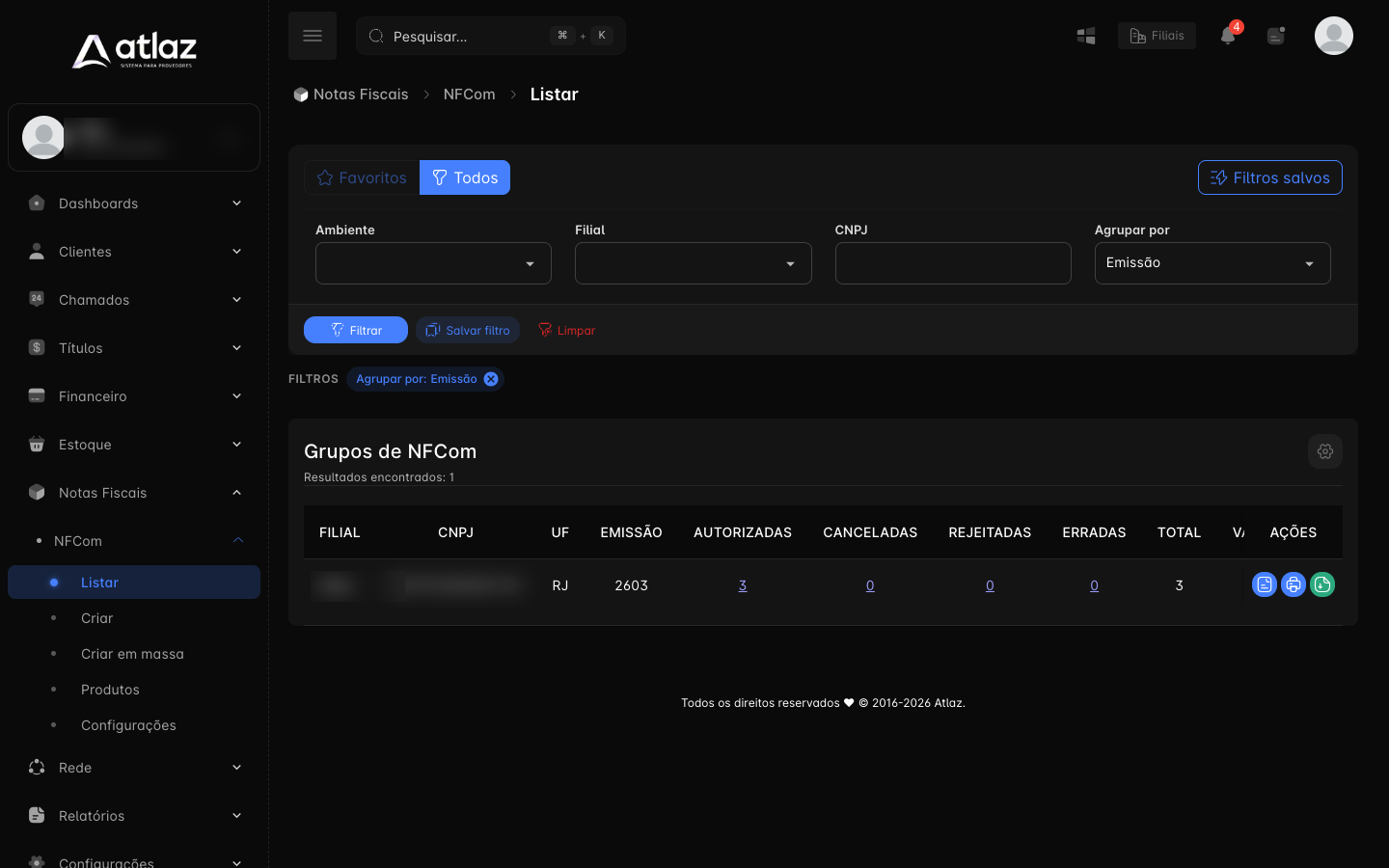The height and width of the screenshot is (868, 1389).
Task: Click the Salvar filtro button
Action: tap(468, 330)
